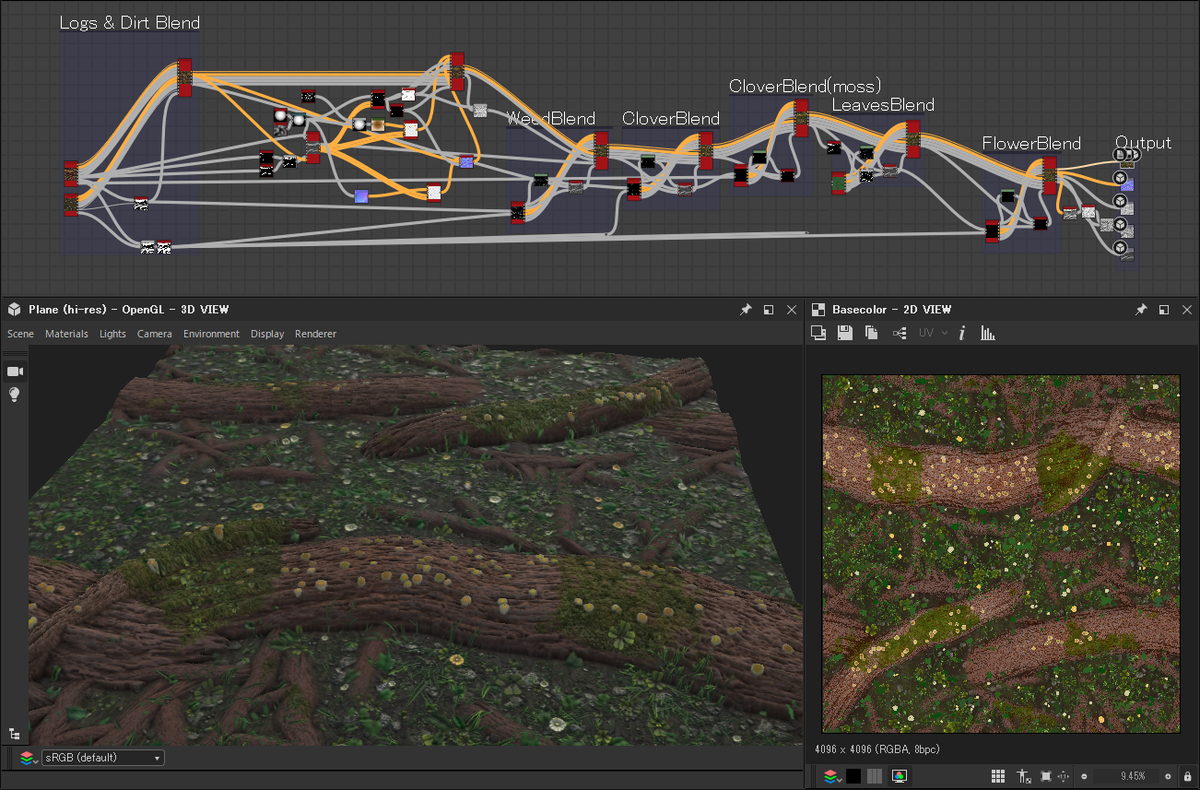Select the LeavesBlend frame label
The width and height of the screenshot is (1200, 790).
click(883, 104)
